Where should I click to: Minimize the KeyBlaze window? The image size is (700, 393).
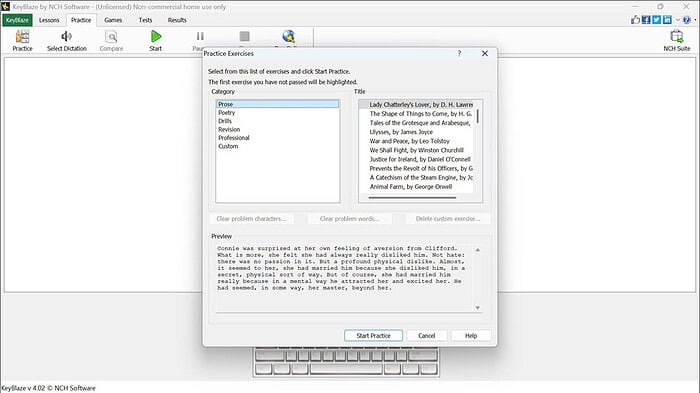click(x=635, y=7)
